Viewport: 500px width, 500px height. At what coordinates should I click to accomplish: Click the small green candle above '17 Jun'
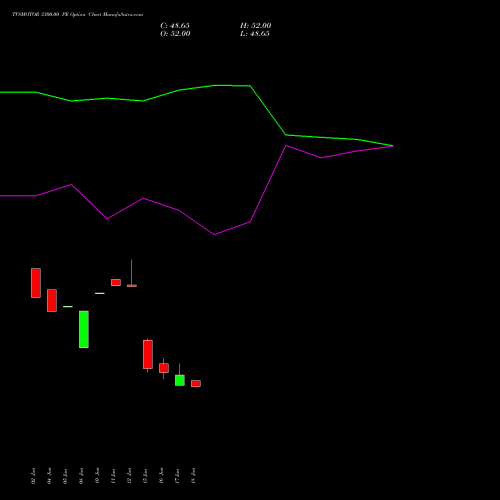point(180,380)
